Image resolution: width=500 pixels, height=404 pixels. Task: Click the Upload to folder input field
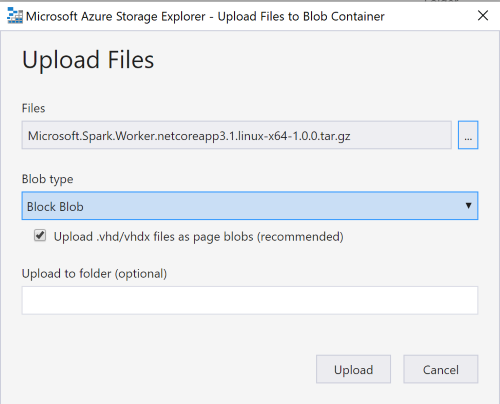[x=250, y=300]
